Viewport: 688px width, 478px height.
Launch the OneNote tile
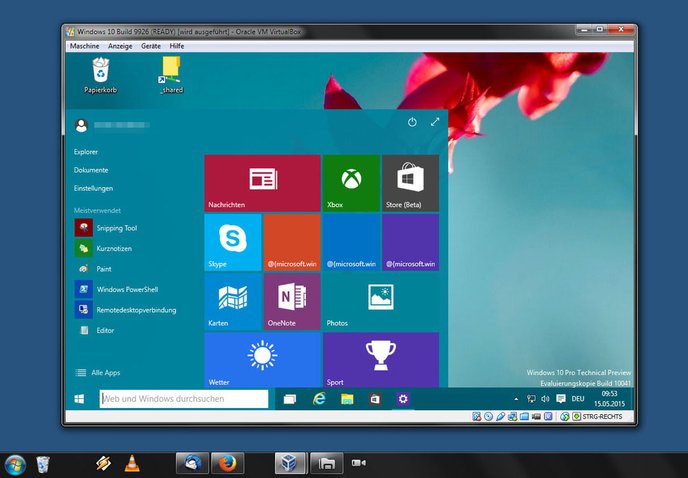[x=292, y=302]
